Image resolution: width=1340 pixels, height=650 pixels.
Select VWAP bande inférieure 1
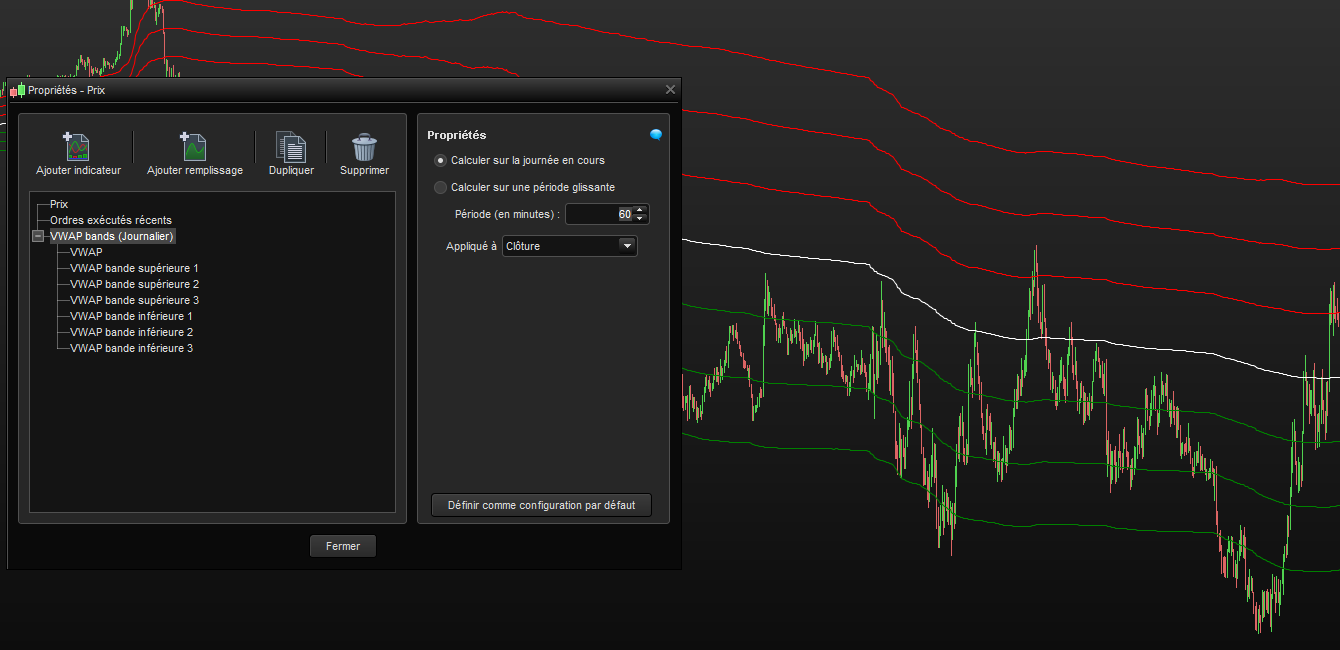132,316
